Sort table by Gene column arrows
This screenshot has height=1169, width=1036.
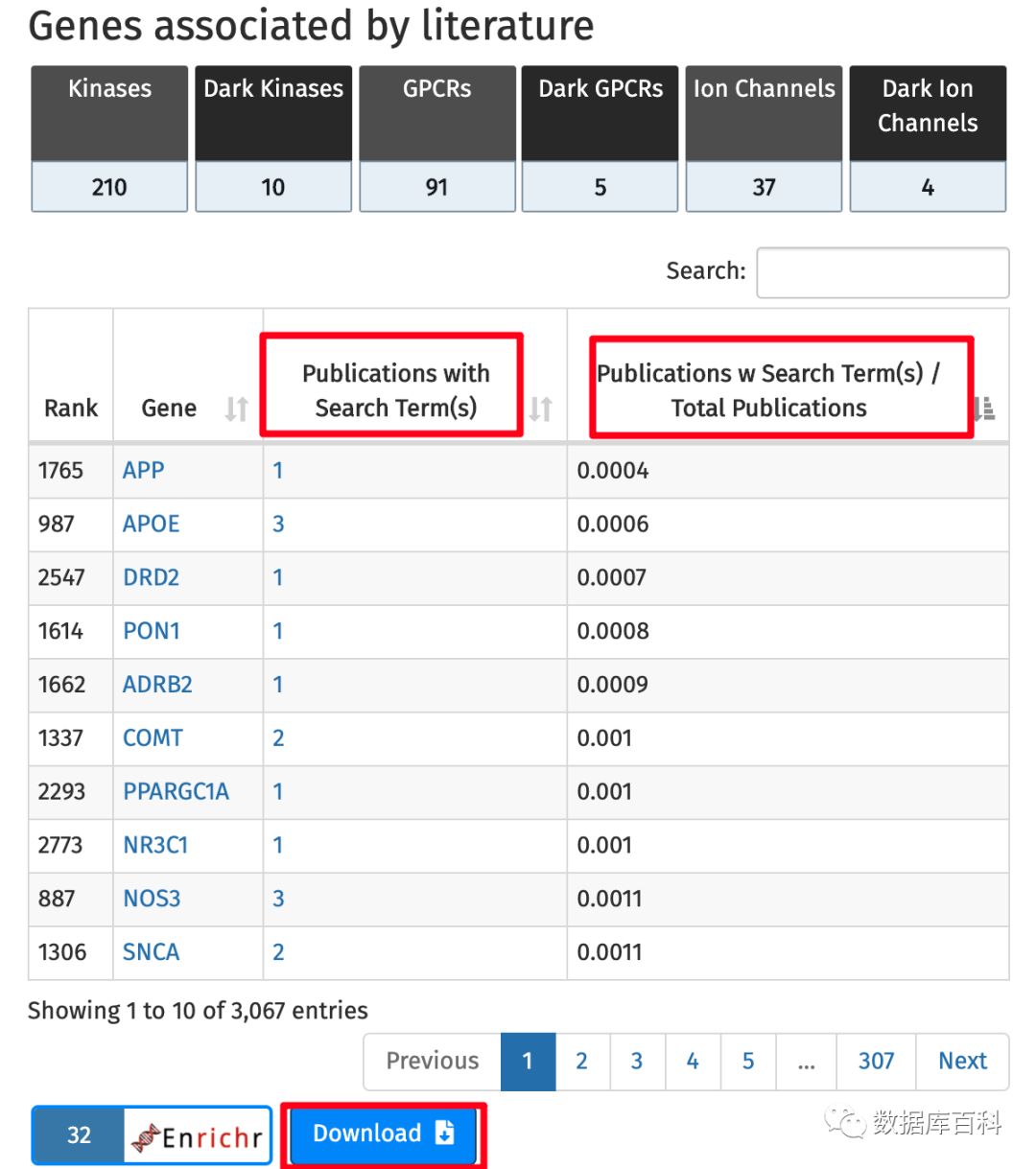pos(236,409)
